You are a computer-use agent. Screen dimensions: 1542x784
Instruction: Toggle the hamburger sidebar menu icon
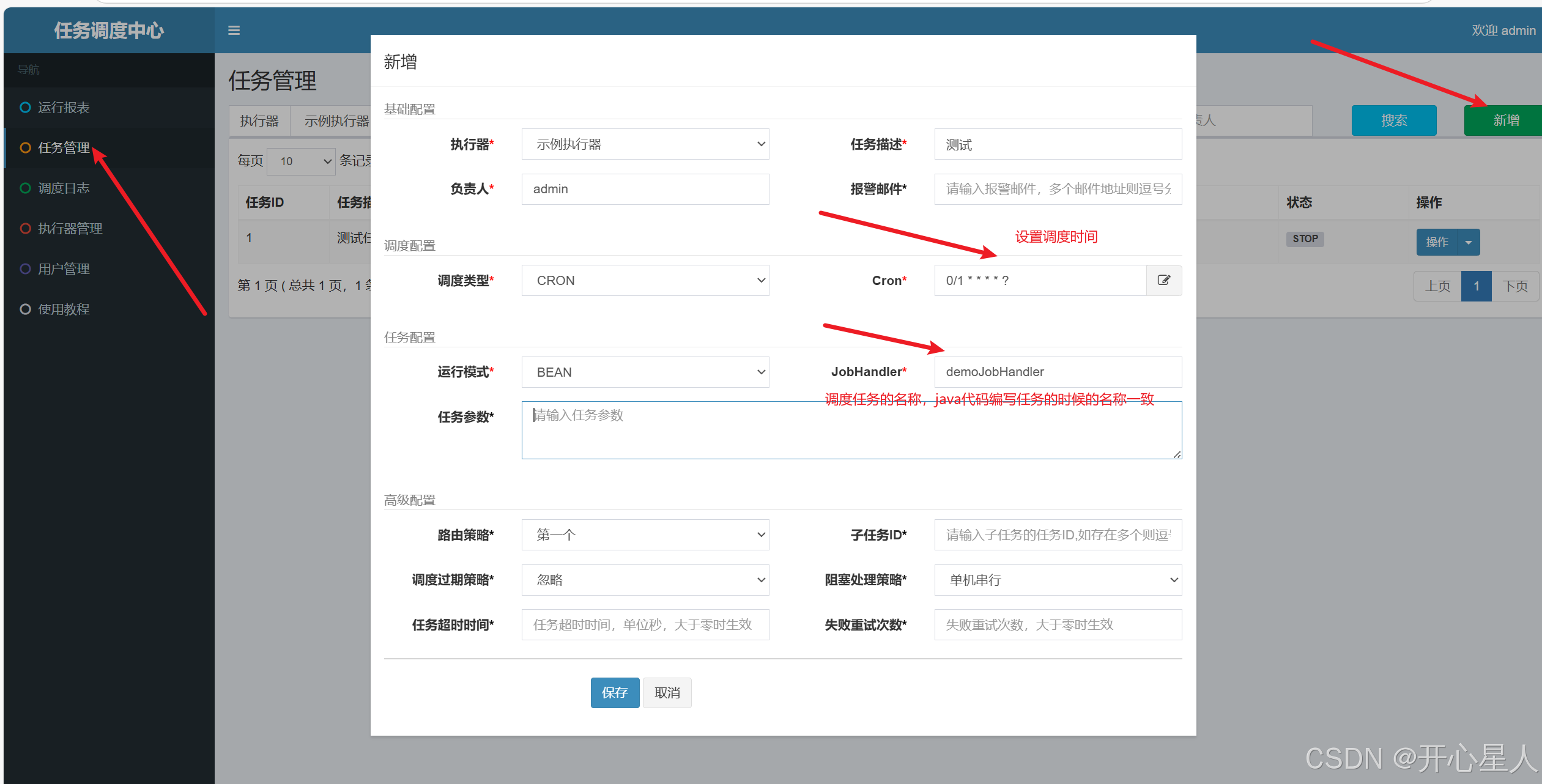[234, 31]
